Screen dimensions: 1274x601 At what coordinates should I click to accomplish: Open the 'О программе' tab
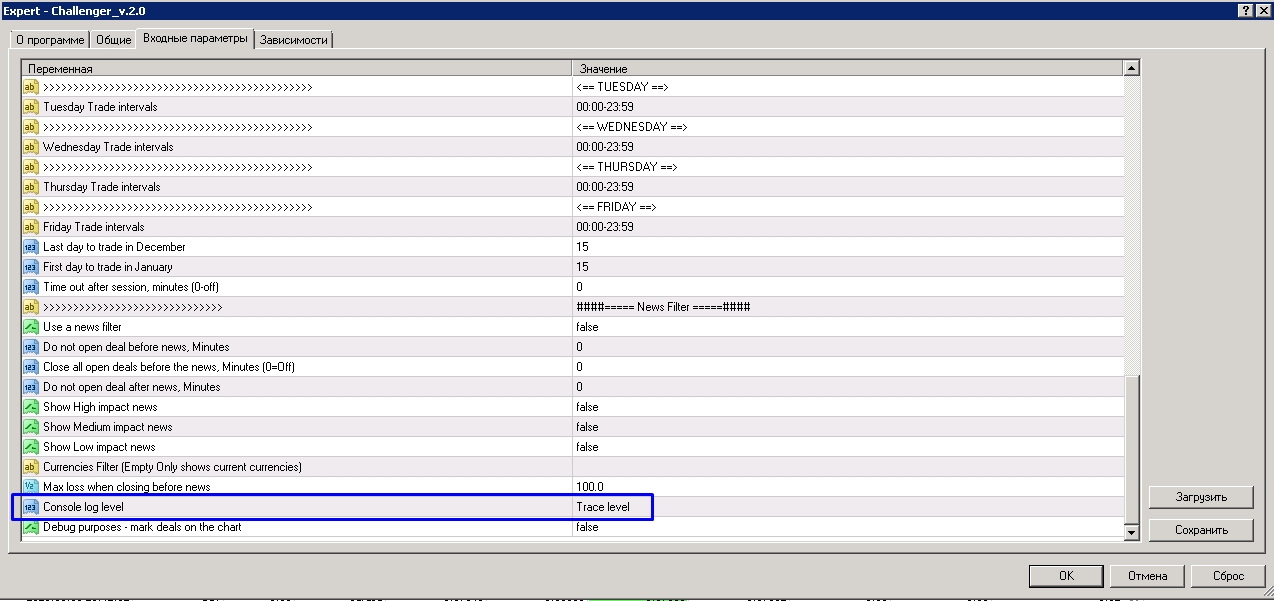(50, 40)
